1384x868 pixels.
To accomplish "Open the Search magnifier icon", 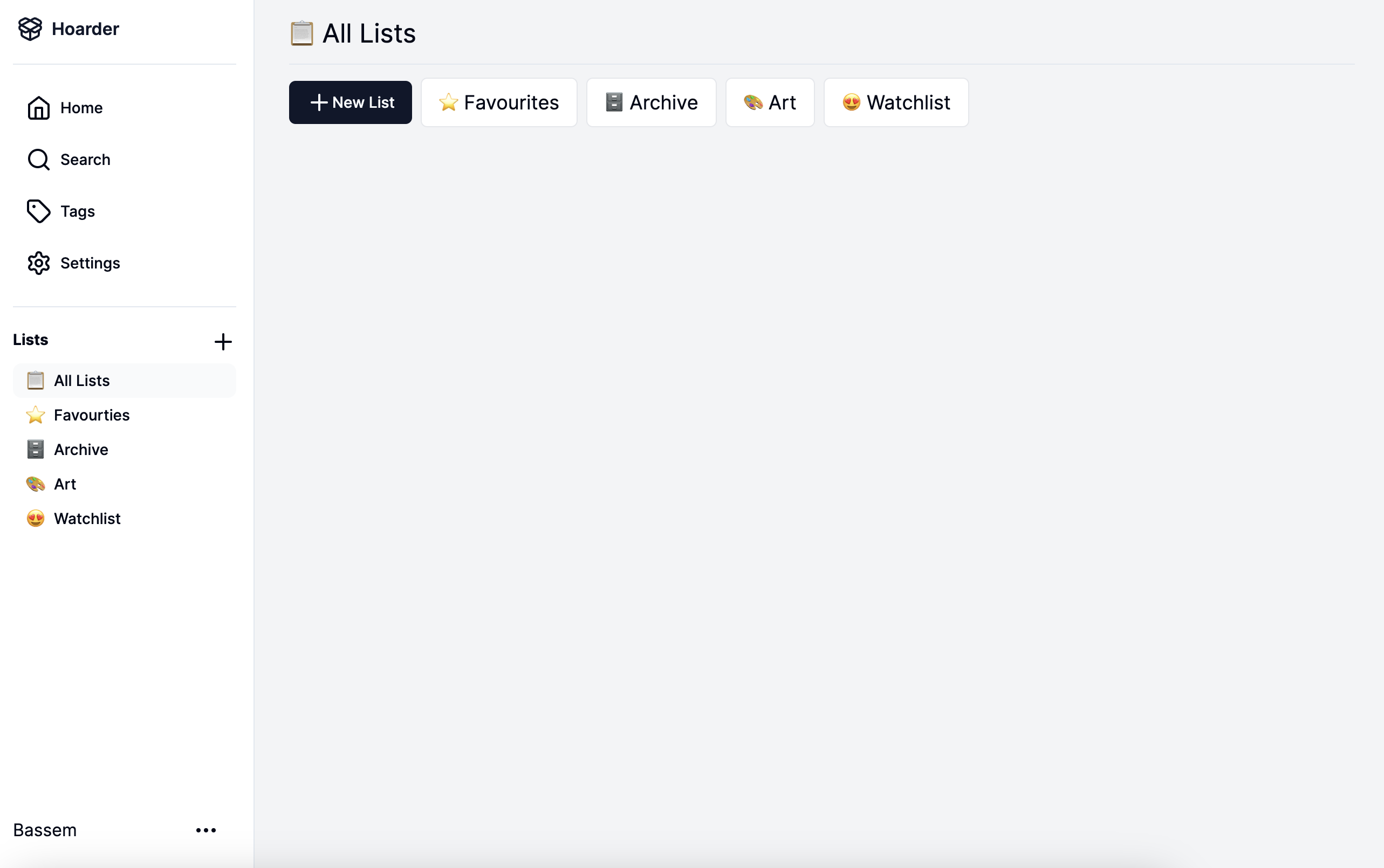I will coord(38,160).
